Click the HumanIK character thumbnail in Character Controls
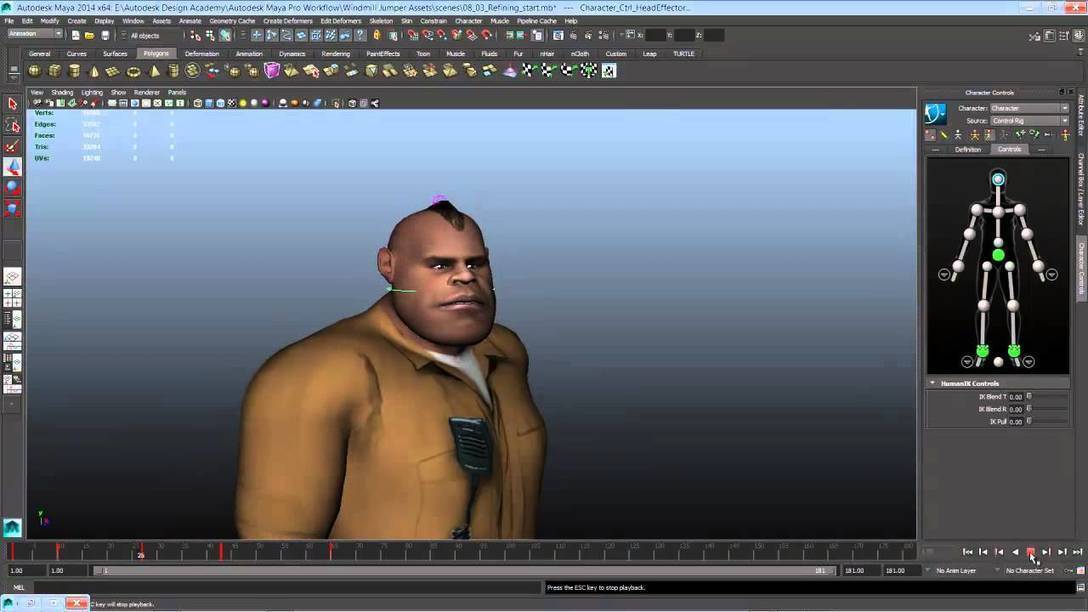 (x=936, y=113)
